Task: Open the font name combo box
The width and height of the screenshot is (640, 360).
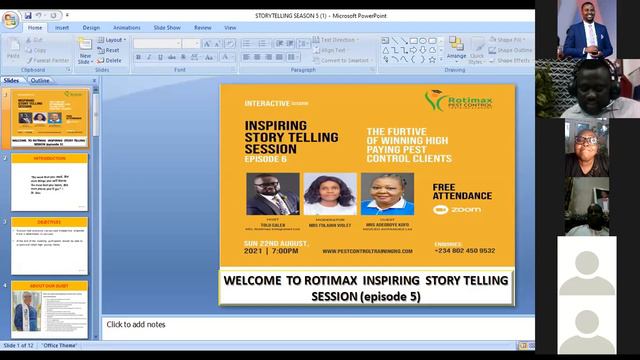Action: tap(157, 44)
